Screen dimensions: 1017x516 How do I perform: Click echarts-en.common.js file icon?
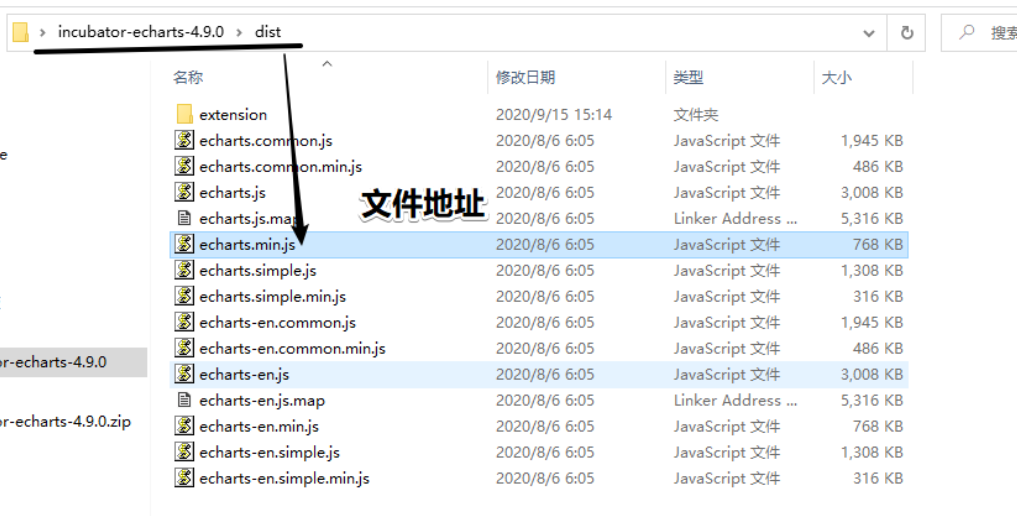point(184,322)
